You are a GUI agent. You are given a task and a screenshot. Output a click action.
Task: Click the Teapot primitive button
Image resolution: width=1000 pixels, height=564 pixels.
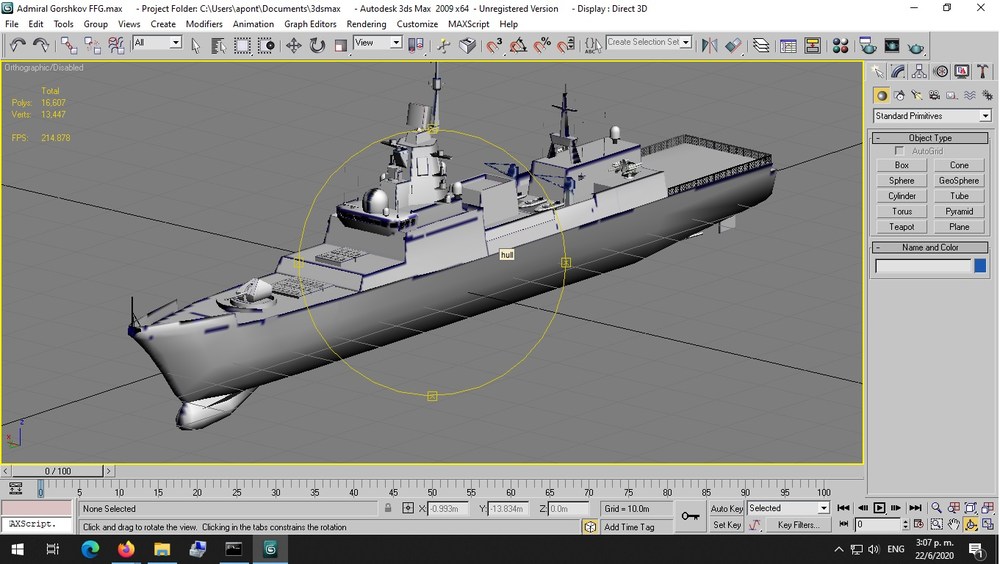pos(901,226)
